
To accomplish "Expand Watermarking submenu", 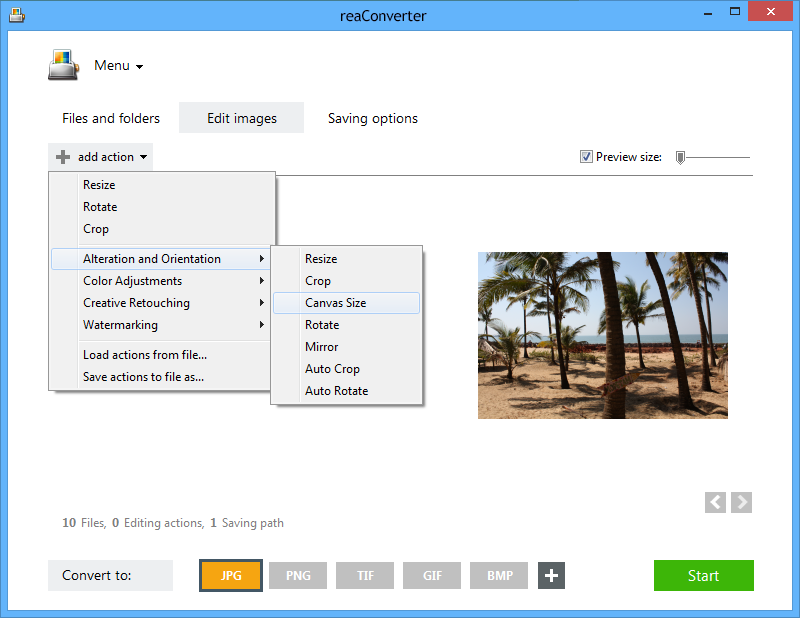I will (x=161, y=325).
